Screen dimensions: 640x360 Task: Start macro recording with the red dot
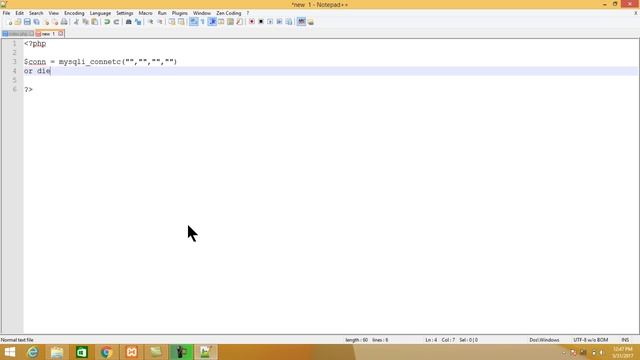pos(252,22)
